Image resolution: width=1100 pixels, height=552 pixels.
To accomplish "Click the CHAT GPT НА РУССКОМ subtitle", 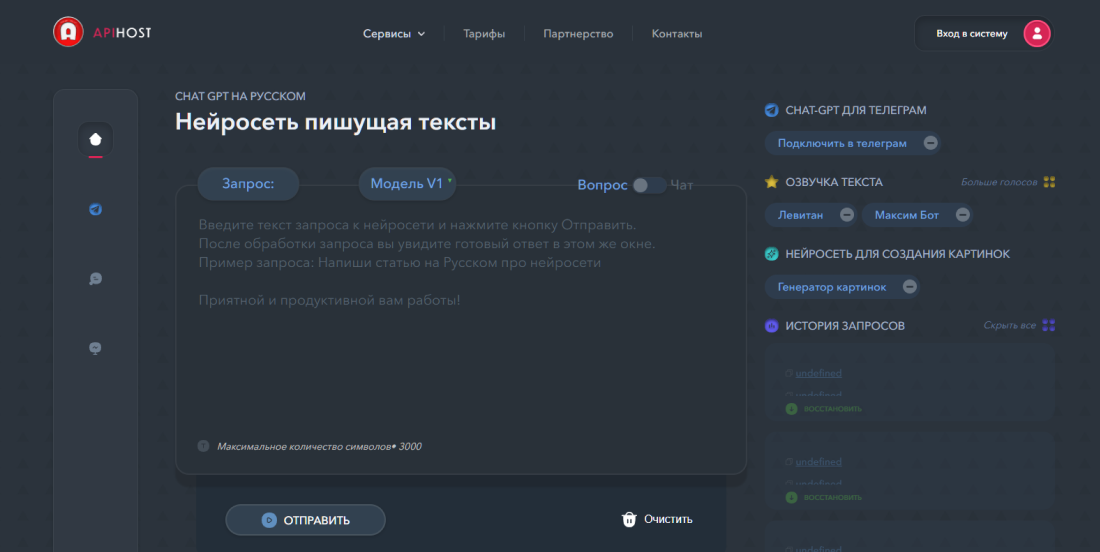I will [x=240, y=96].
